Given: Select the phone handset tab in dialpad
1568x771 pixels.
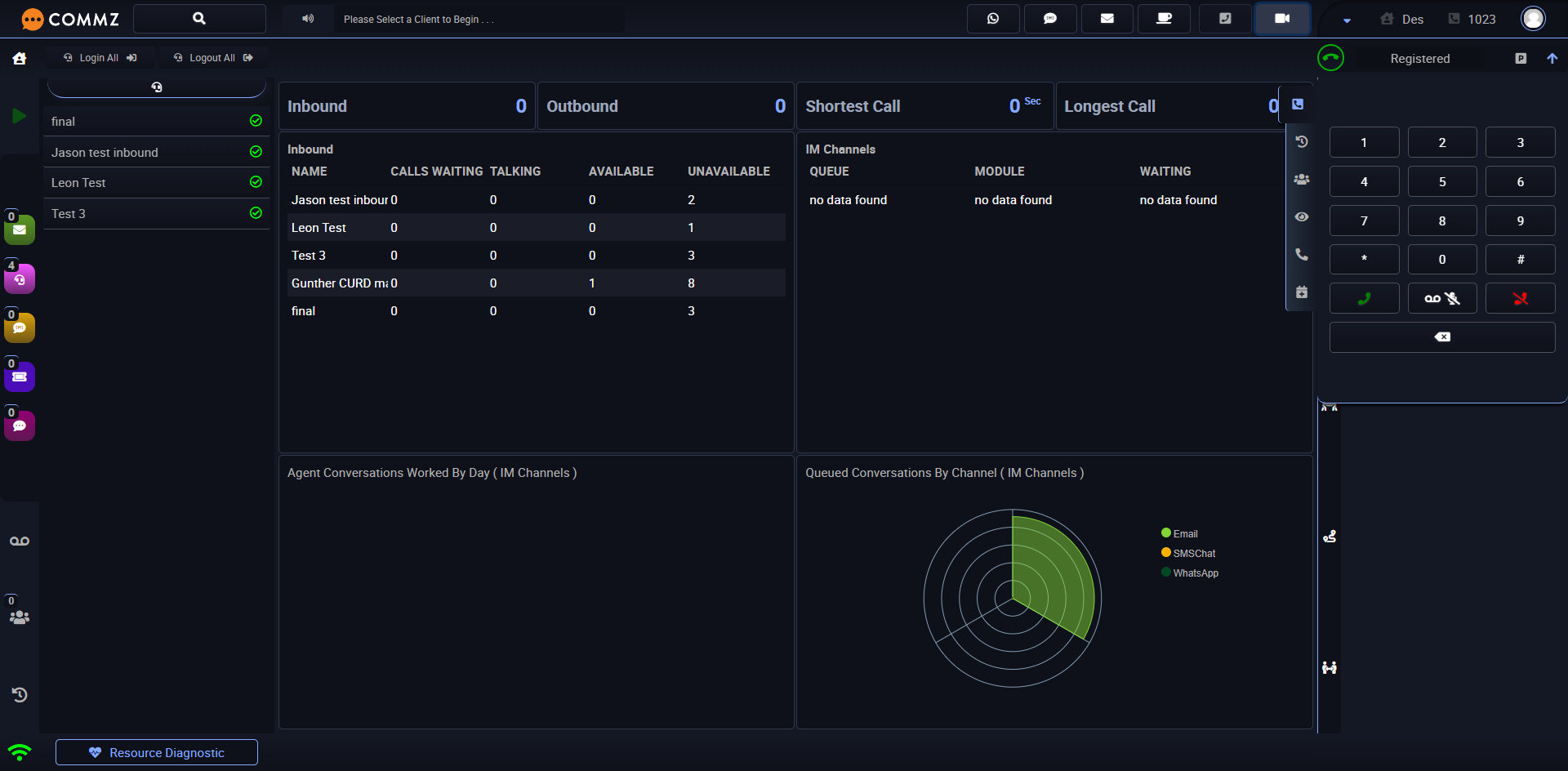Looking at the screenshot, I should [x=1302, y=254].
